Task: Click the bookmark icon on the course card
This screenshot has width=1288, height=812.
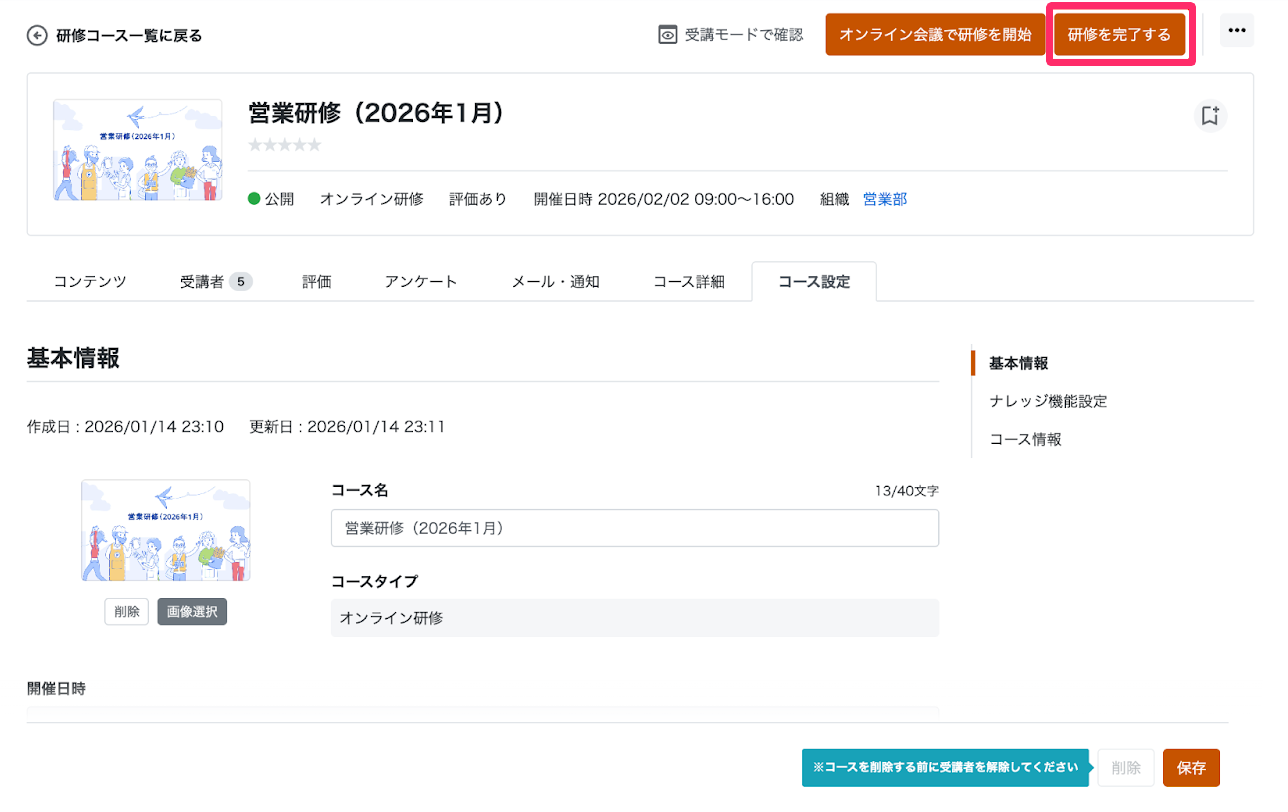Action: 1210,115
